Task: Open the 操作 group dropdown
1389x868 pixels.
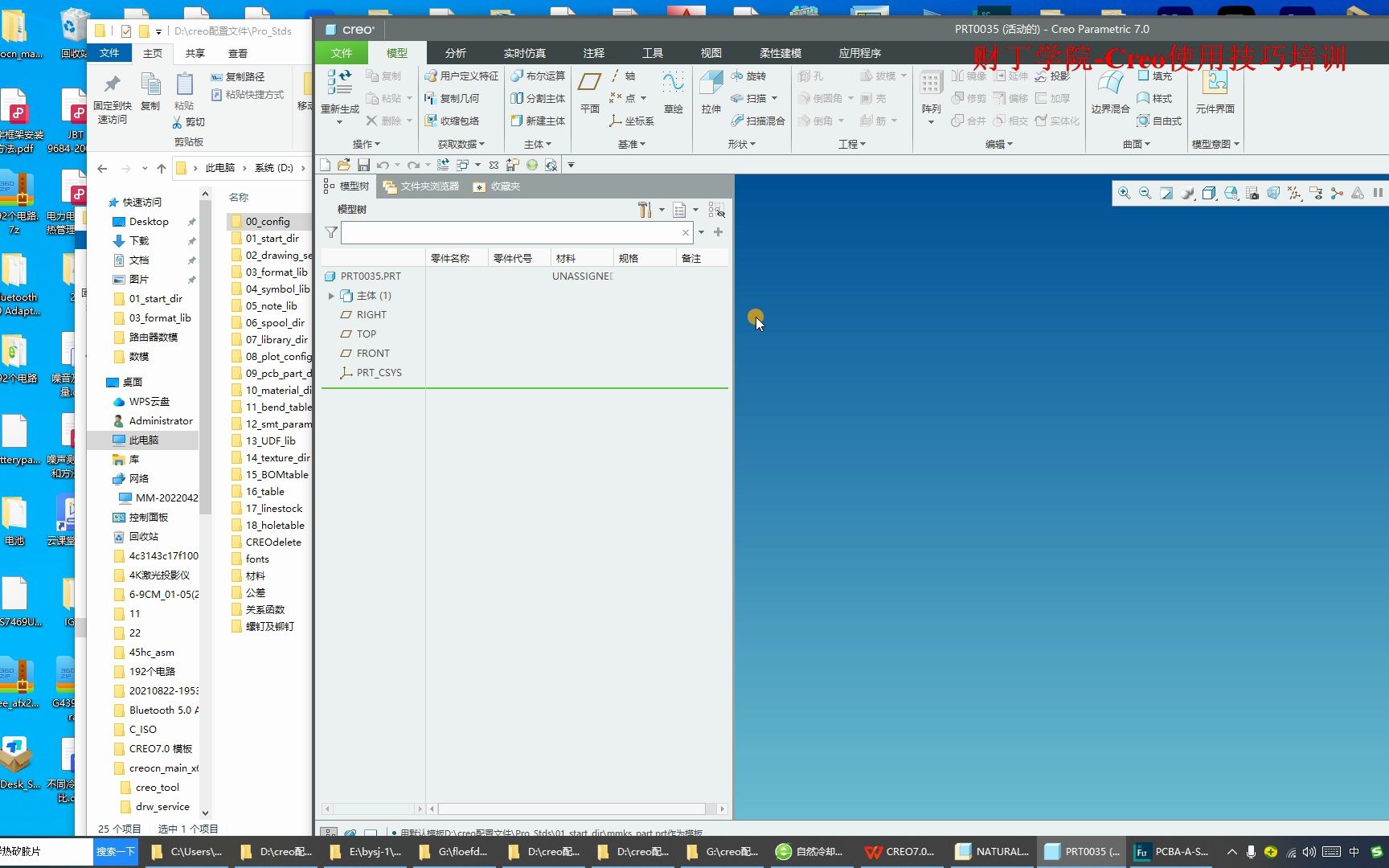Action: [x=367, y=144]
